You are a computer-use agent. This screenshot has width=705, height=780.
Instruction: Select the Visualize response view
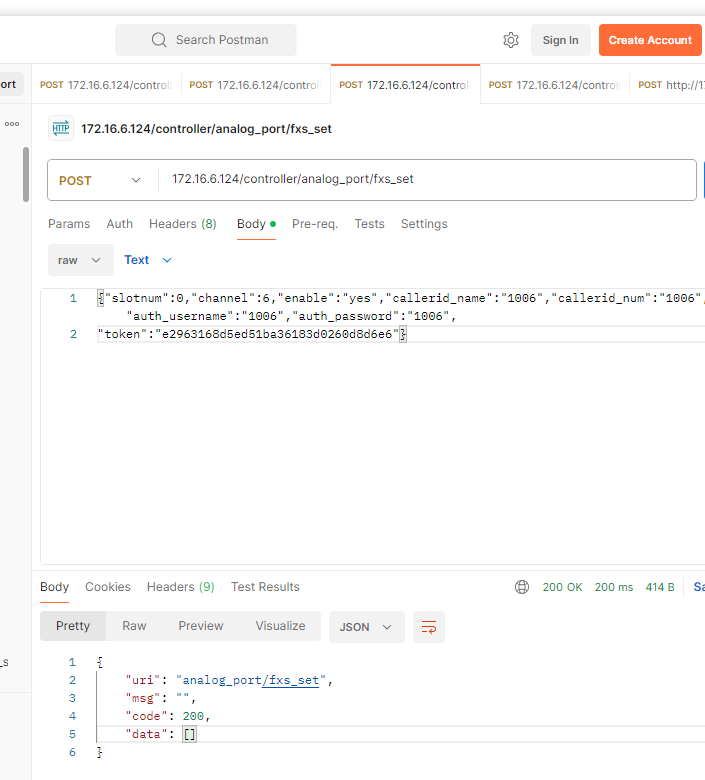(281, 626)
